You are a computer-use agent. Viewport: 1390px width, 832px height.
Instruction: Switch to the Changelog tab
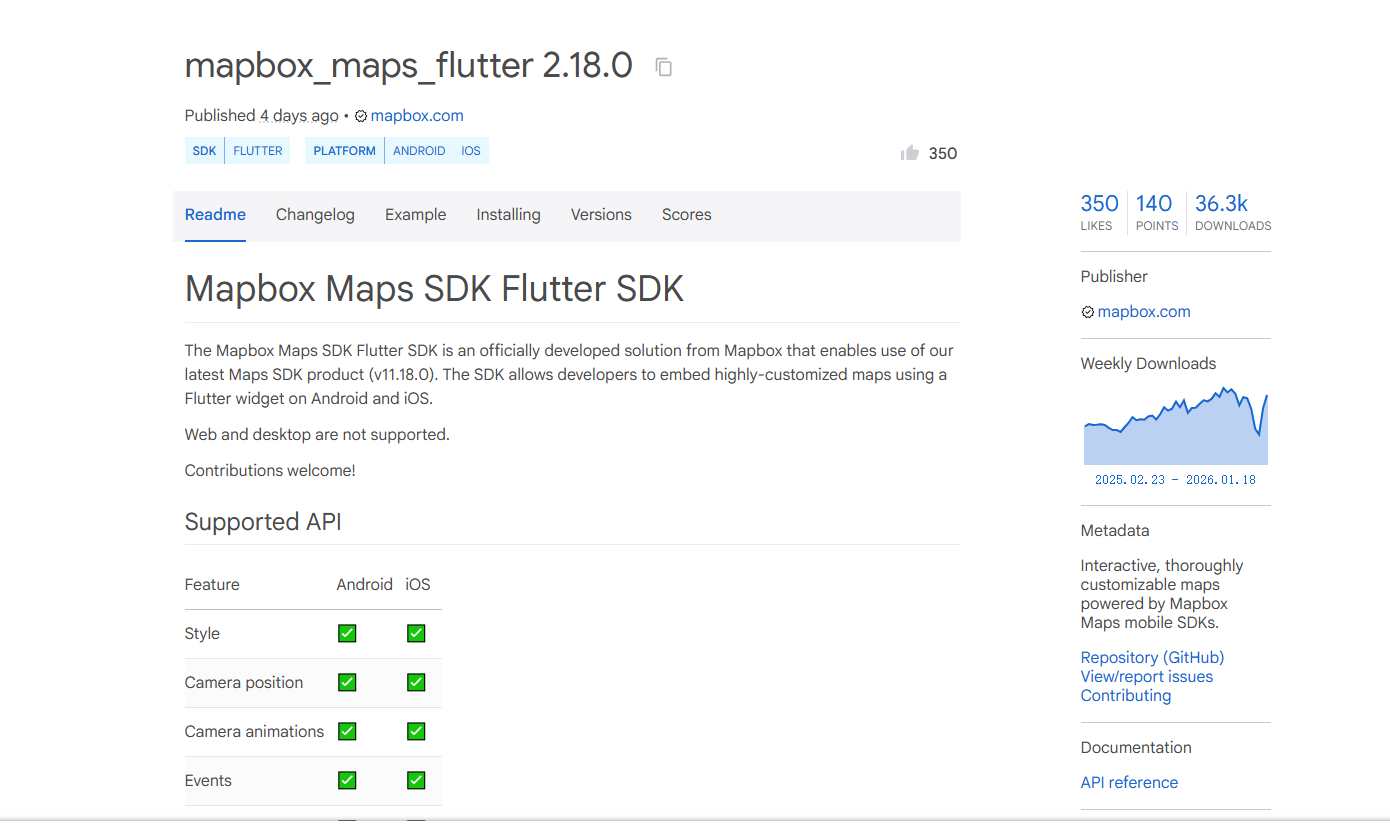pyautogui.click(x=315, y=215)
